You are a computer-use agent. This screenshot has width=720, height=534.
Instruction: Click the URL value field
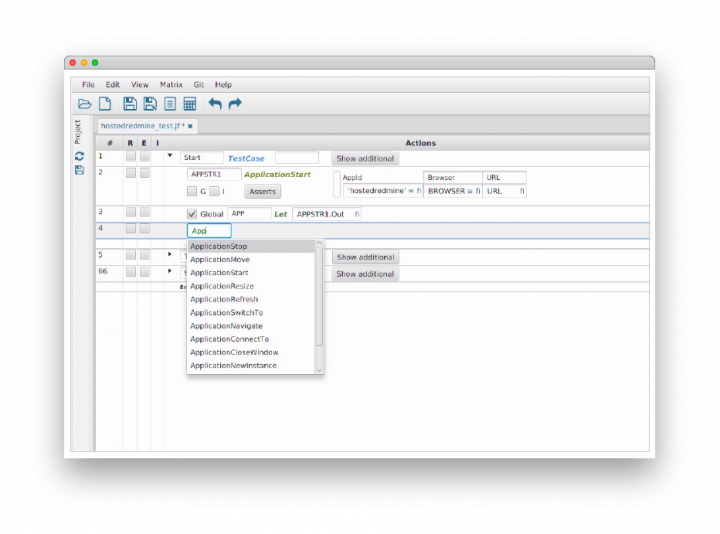pos(504,191)
